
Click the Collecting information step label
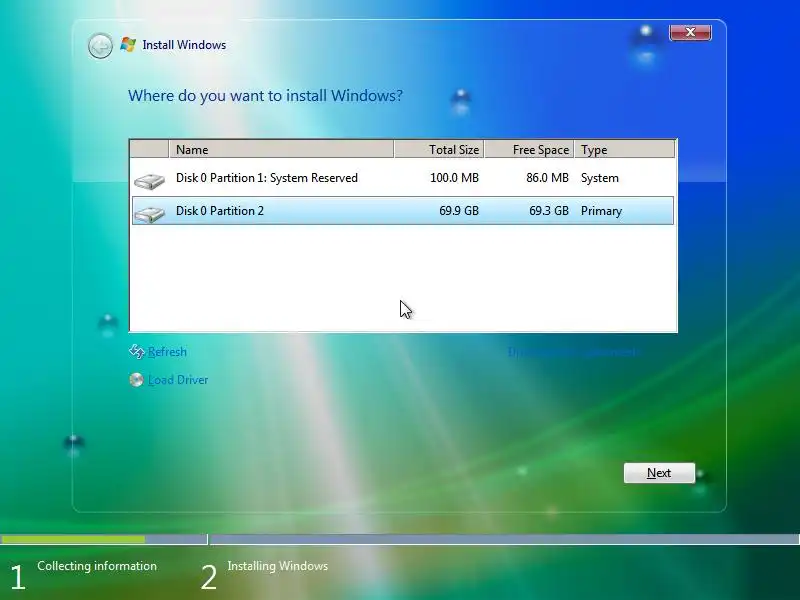click(97, 566)
